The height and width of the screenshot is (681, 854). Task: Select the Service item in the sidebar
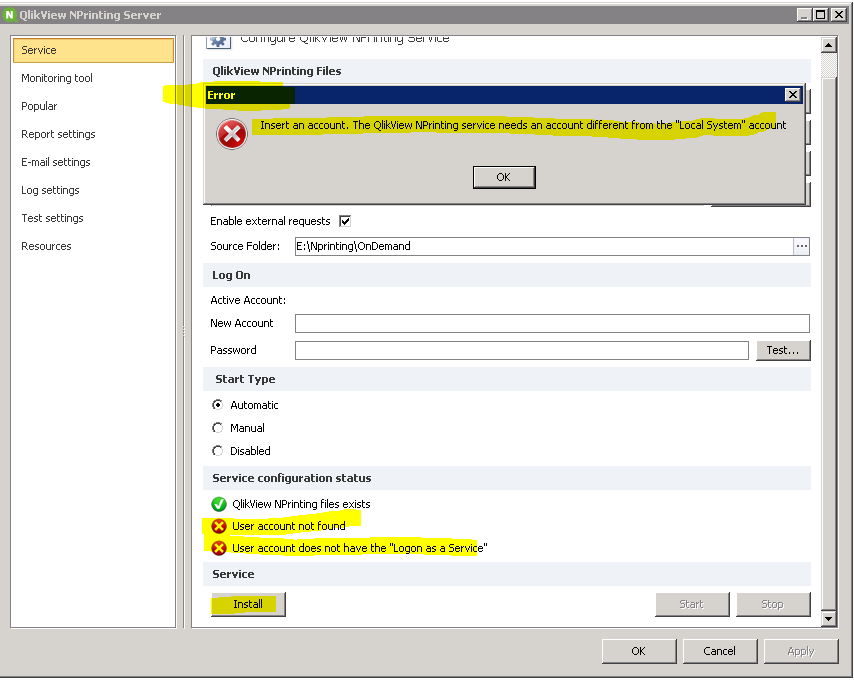click(93, 50)
